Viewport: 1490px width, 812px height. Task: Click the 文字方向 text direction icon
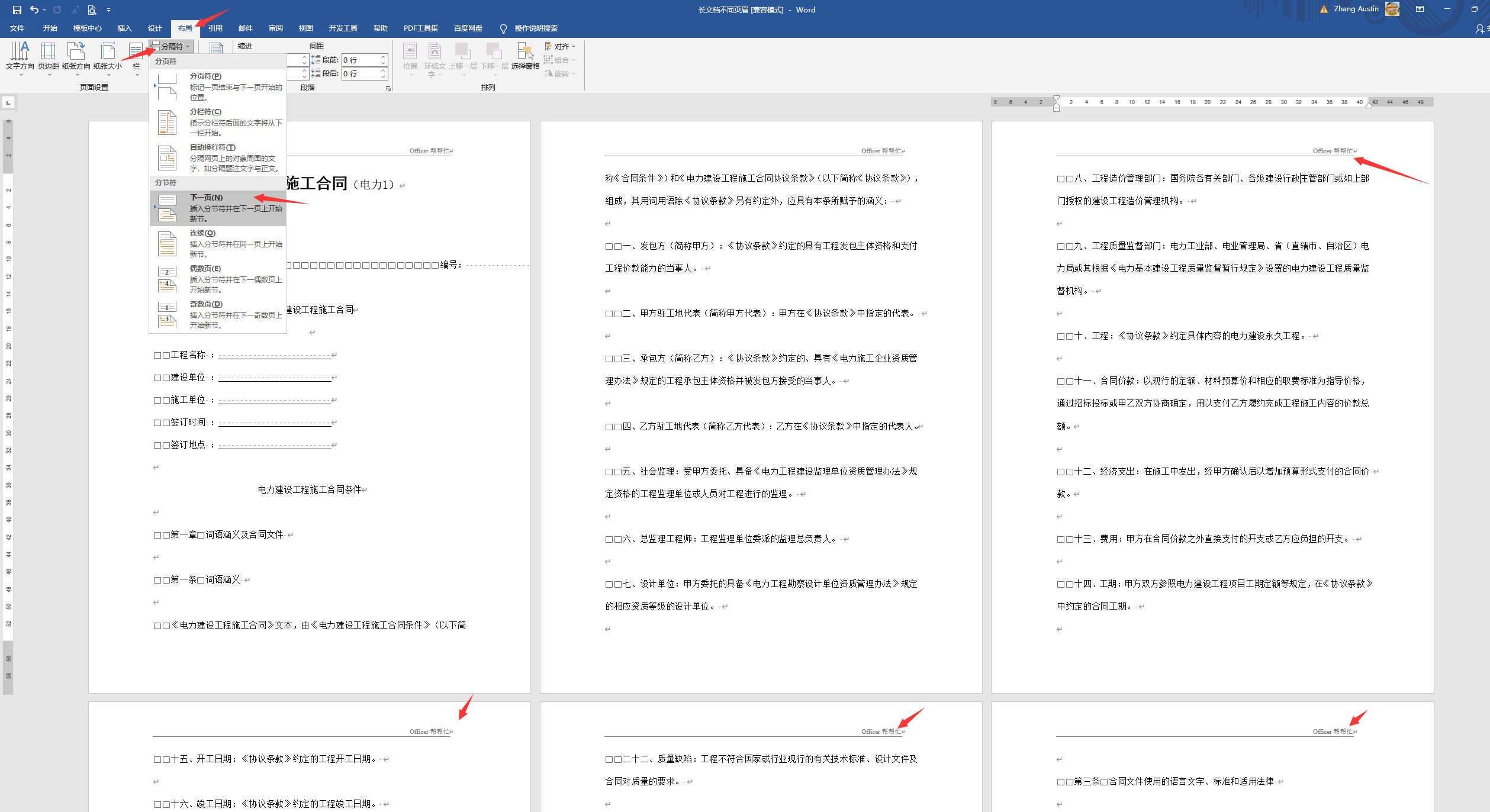pyautogui.click(x=20, y=59)
